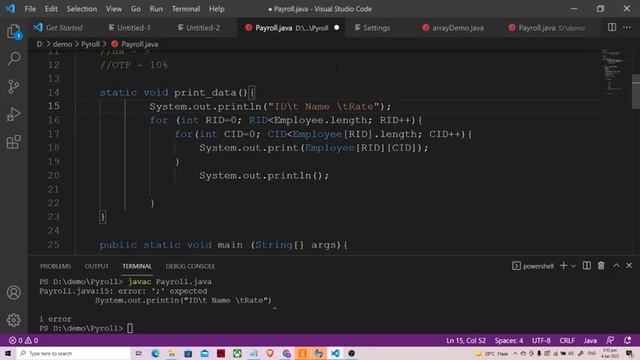The image size is (640, 360).
Task: Open Task View on taskbar
Action: click(139, 353)
